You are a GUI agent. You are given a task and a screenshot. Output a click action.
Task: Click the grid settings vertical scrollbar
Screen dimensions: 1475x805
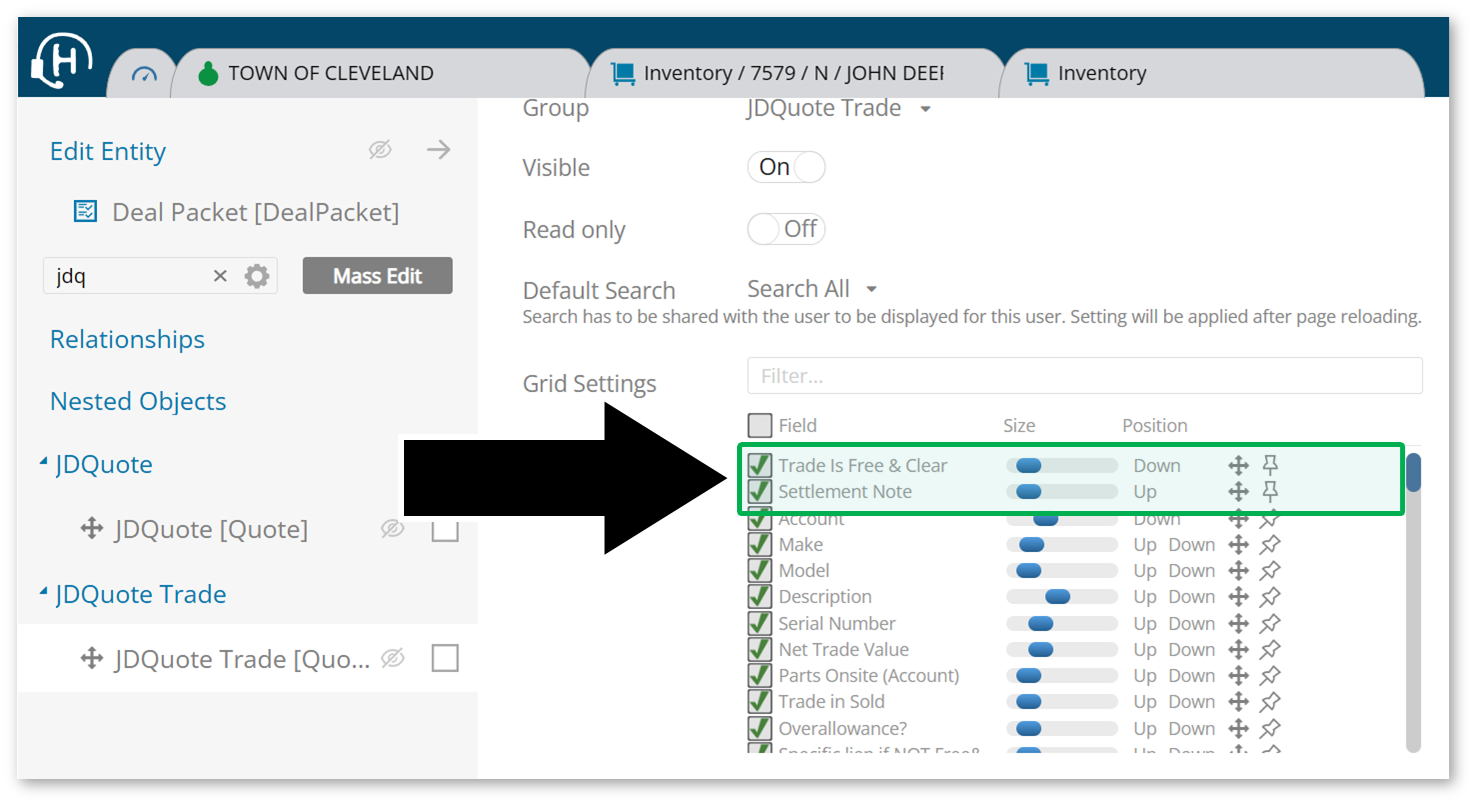coord(1413,601)
